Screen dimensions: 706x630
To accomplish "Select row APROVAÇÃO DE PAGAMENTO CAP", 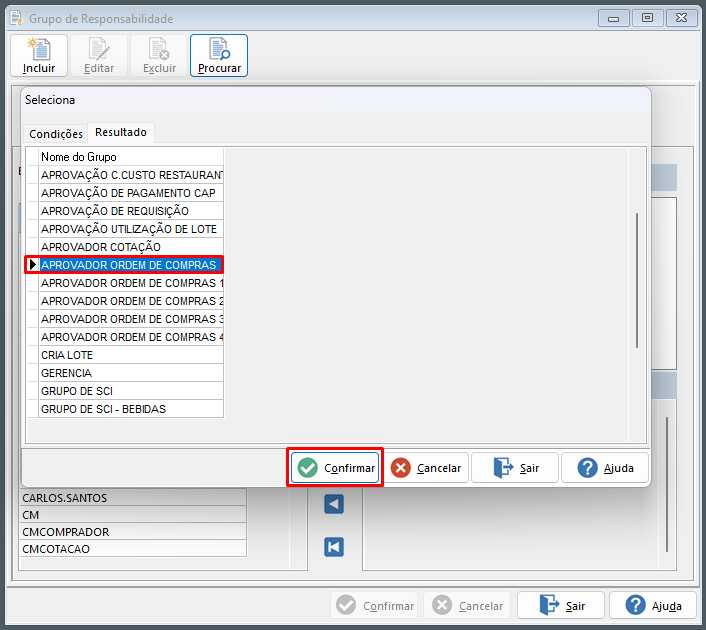I will pyautogui.click(x=131, y=193).
